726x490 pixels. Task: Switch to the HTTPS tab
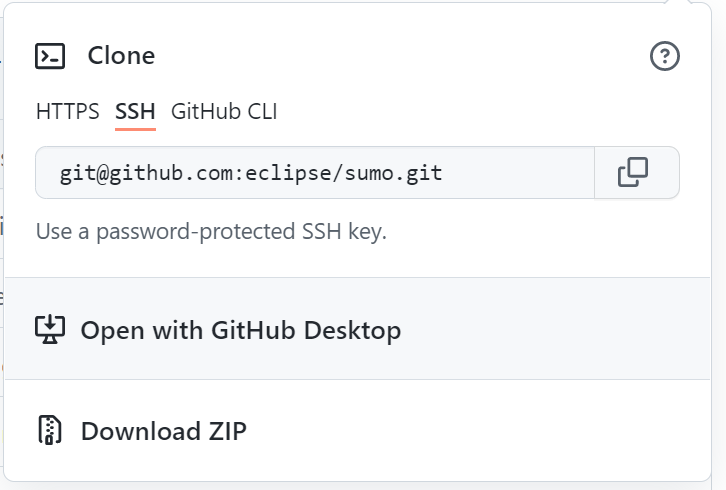click(x=67, y=111)
